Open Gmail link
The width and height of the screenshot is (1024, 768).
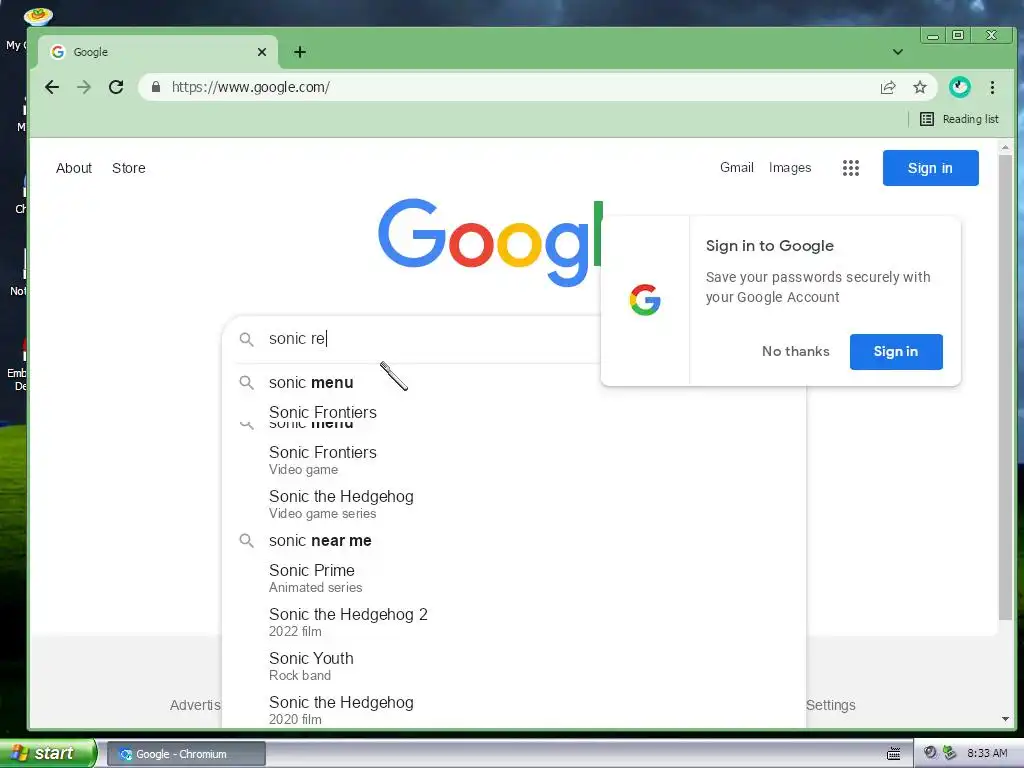(x=737, y=167)
